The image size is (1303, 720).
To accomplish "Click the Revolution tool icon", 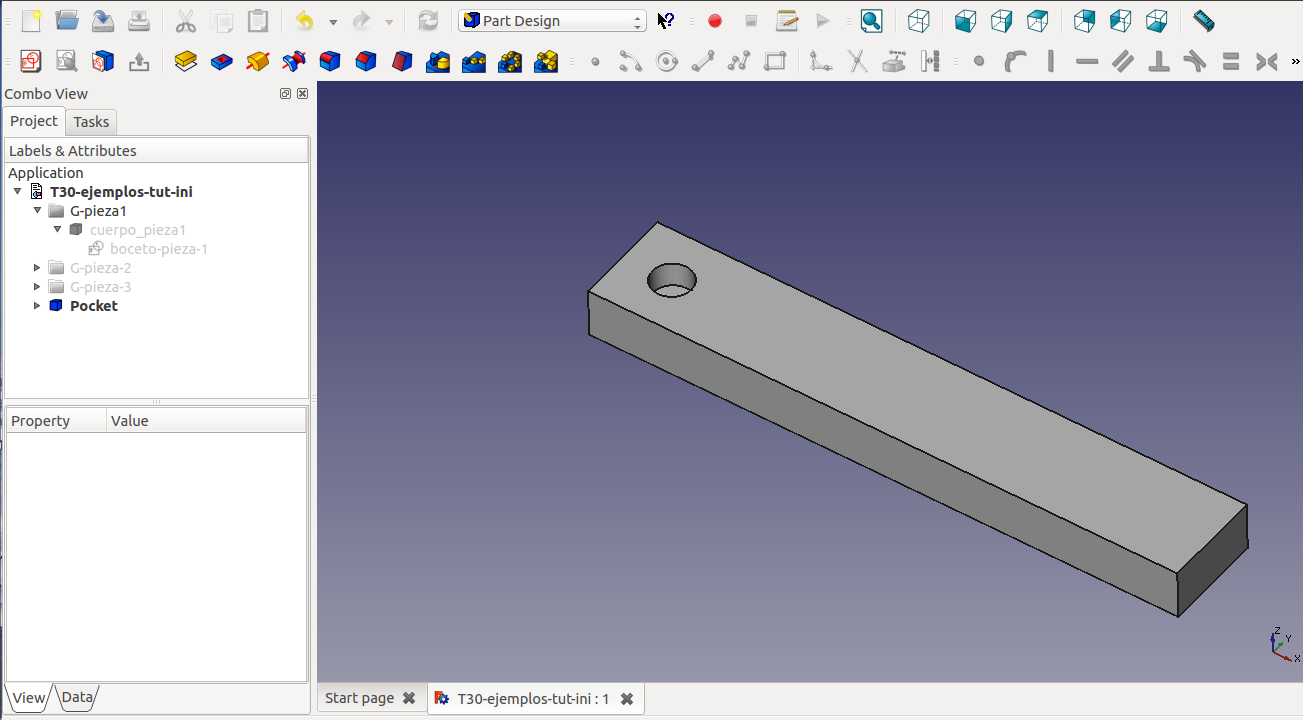I will click(258, 62).
